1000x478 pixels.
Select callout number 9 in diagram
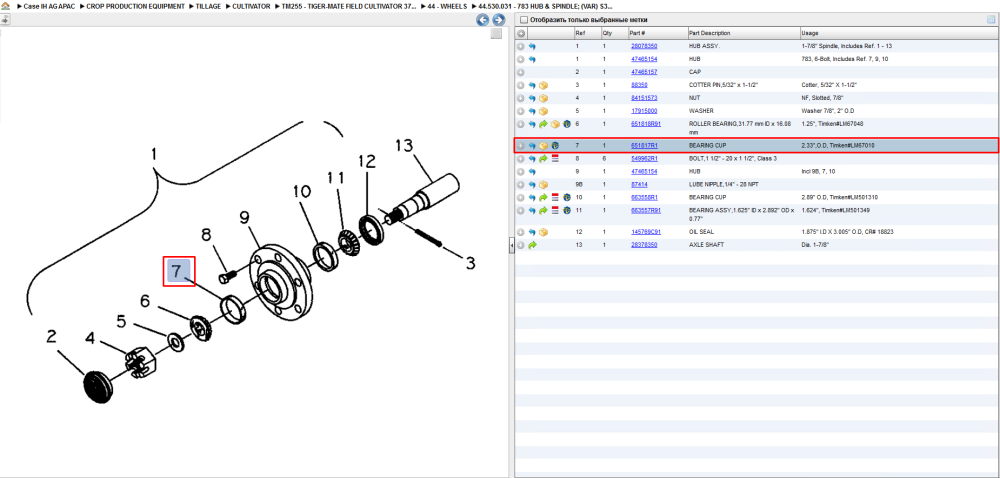pos(244,220)
